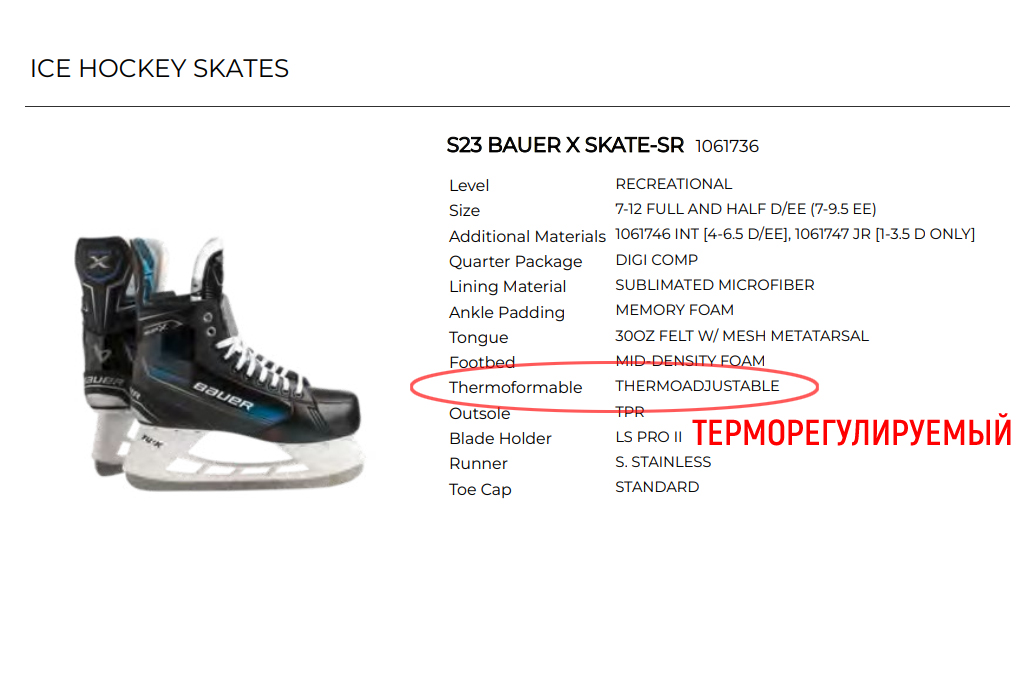Screen dimensions: 1020x700
Task: Click the Blade Holder label
Action: pos(500,438)
